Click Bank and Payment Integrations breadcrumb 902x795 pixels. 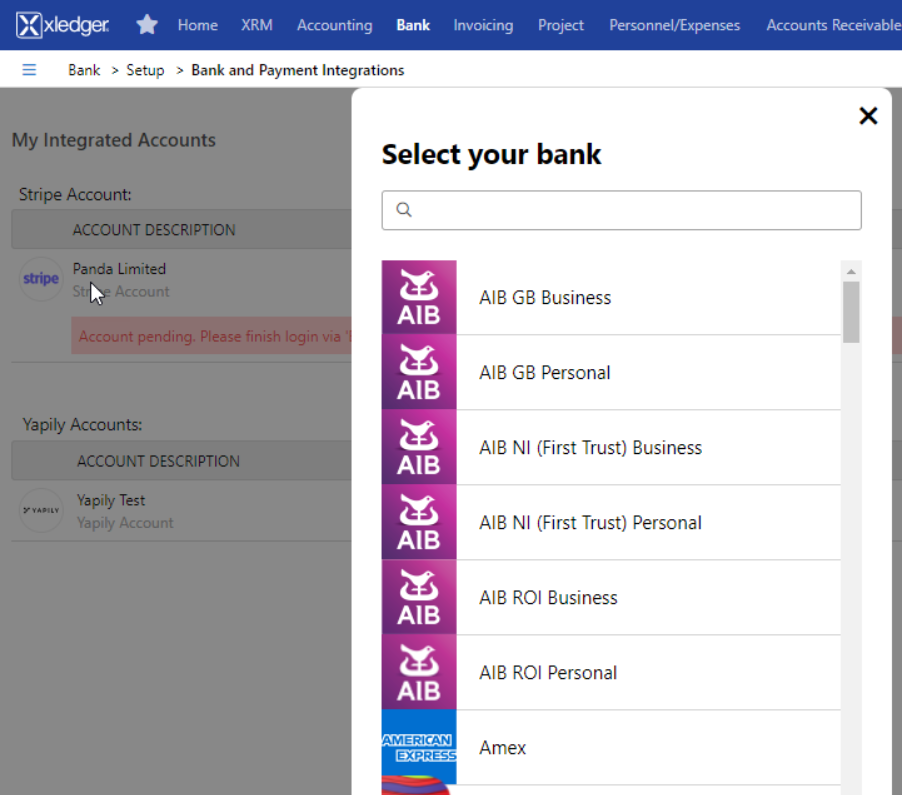click(297, 70)
